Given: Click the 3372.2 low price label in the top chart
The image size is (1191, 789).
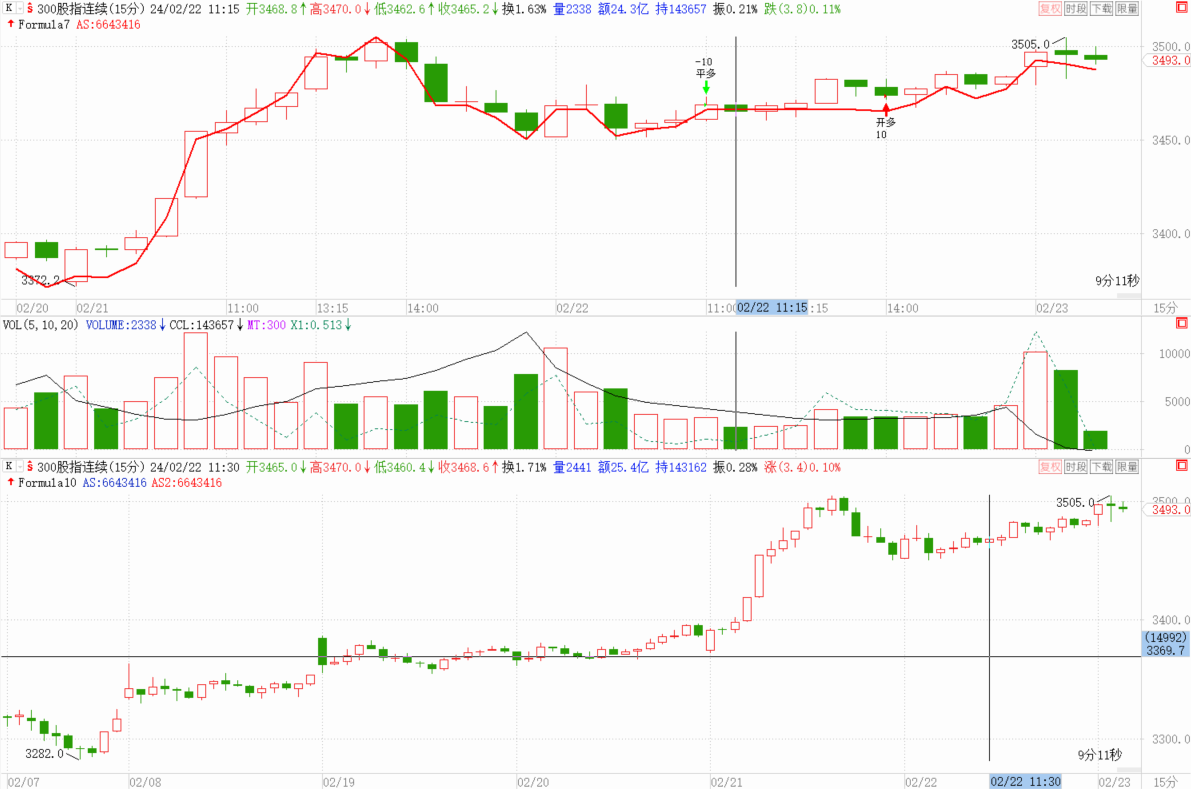Looking at the screenshot, I should [x=40, y=280].
